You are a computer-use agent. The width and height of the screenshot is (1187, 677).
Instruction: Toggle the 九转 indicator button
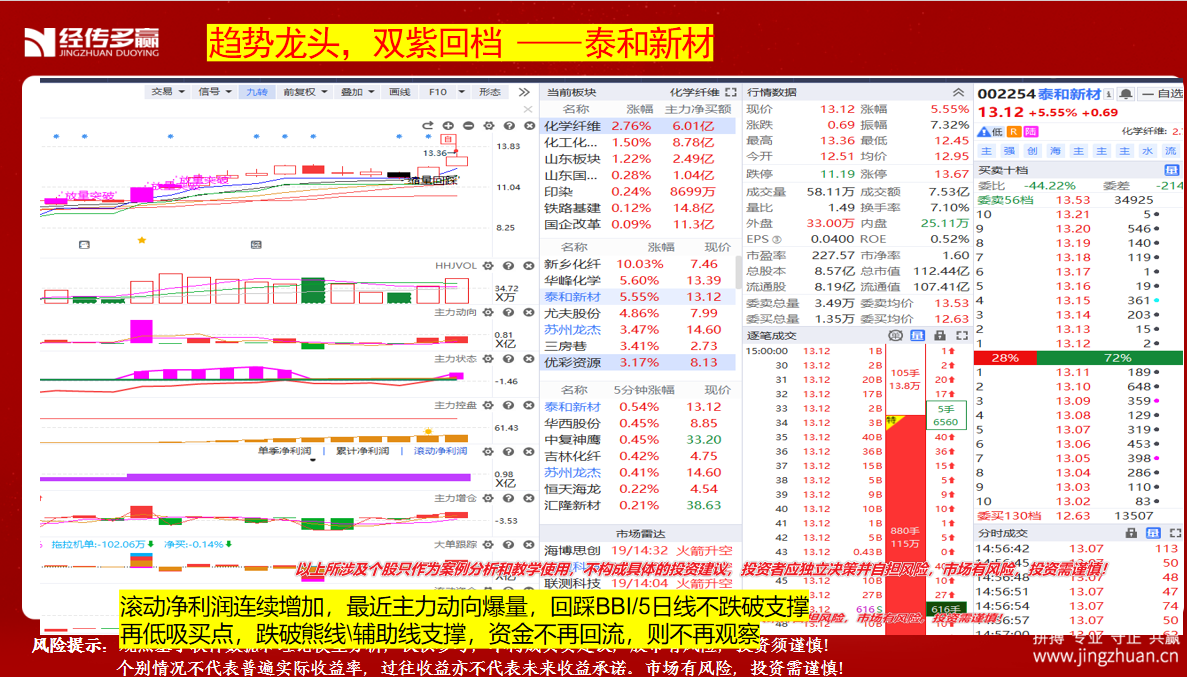click(256, 92)
